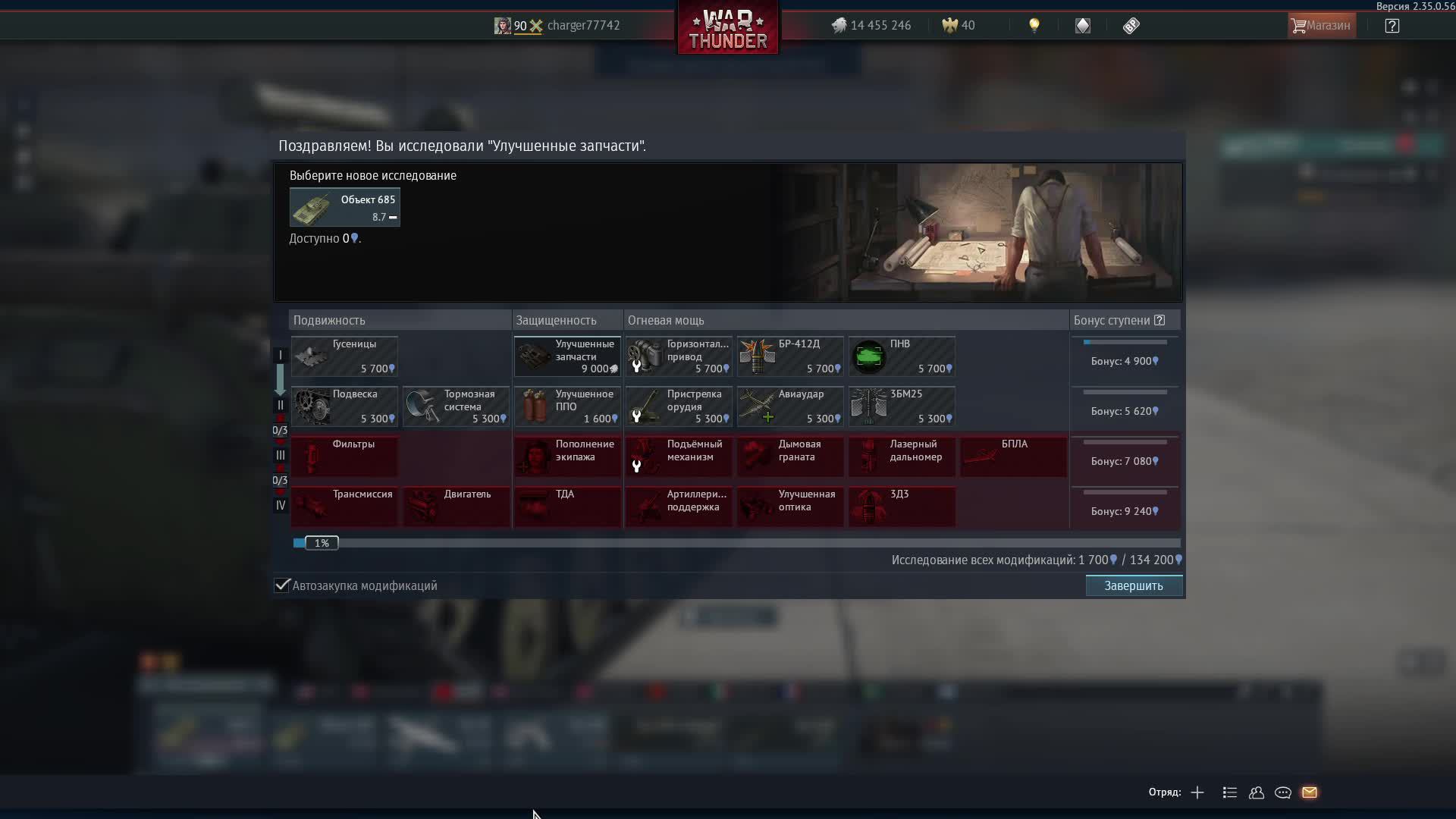Select the БР-412Д shell modification

[x=790, y=356]
